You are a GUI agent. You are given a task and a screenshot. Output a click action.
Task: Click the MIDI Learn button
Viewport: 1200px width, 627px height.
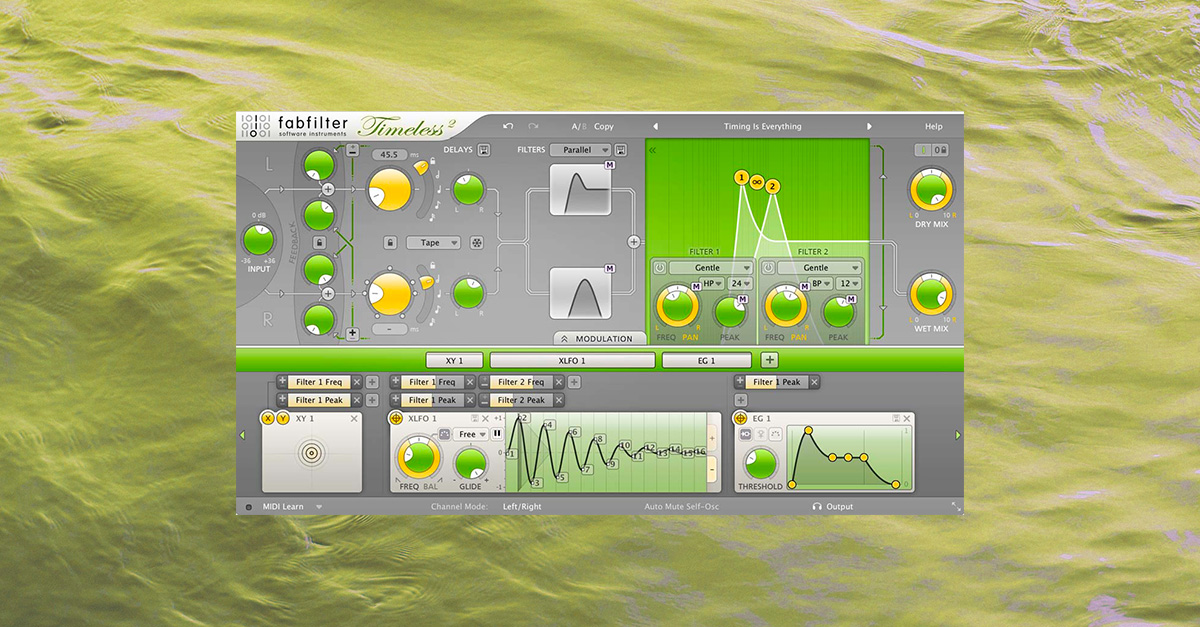pyautogui.click(x=283, y=507)
